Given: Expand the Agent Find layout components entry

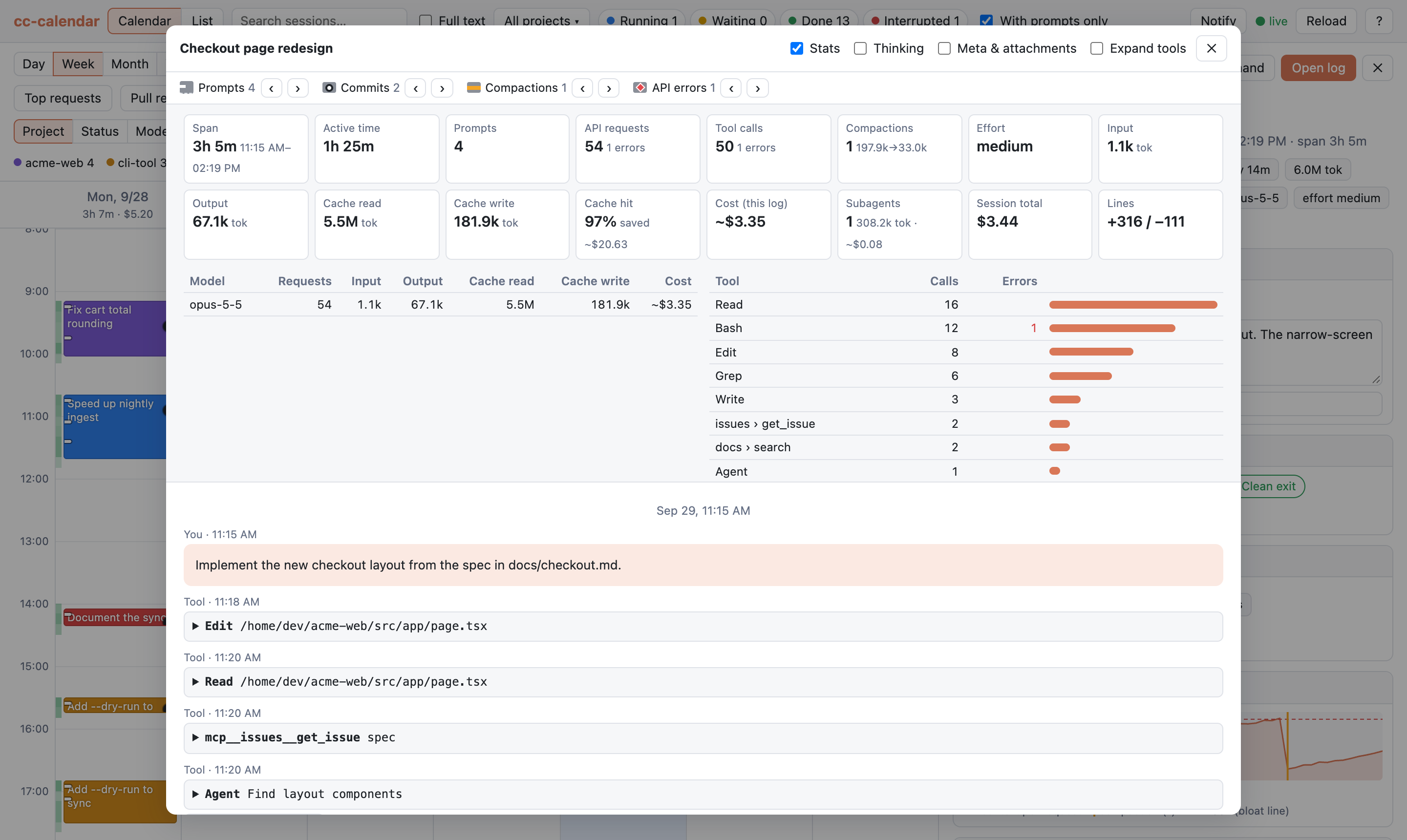Looking at the screenshot, I should click(x=703, y=794).
